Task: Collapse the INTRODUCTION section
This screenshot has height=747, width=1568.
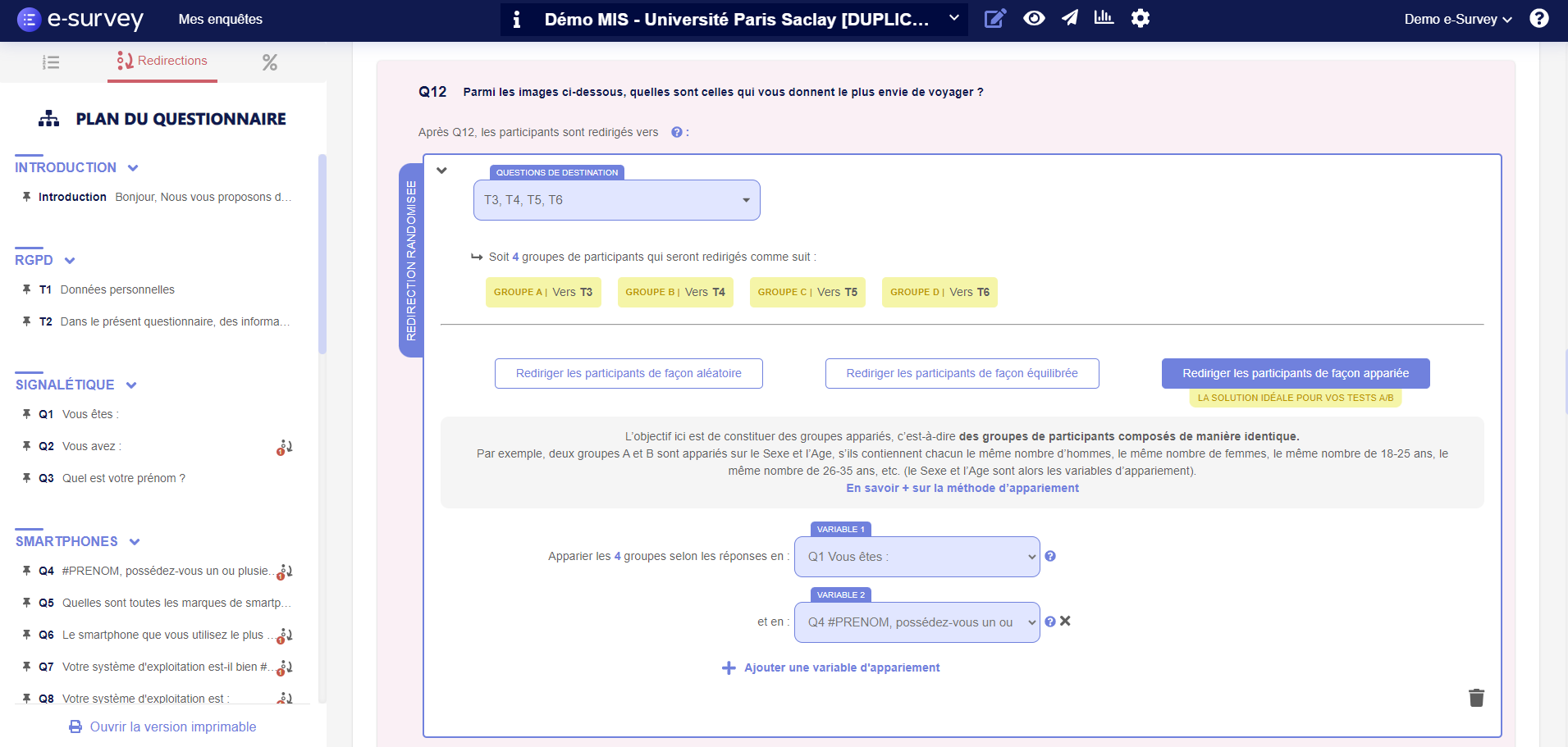Action: [x=133, y=167]
